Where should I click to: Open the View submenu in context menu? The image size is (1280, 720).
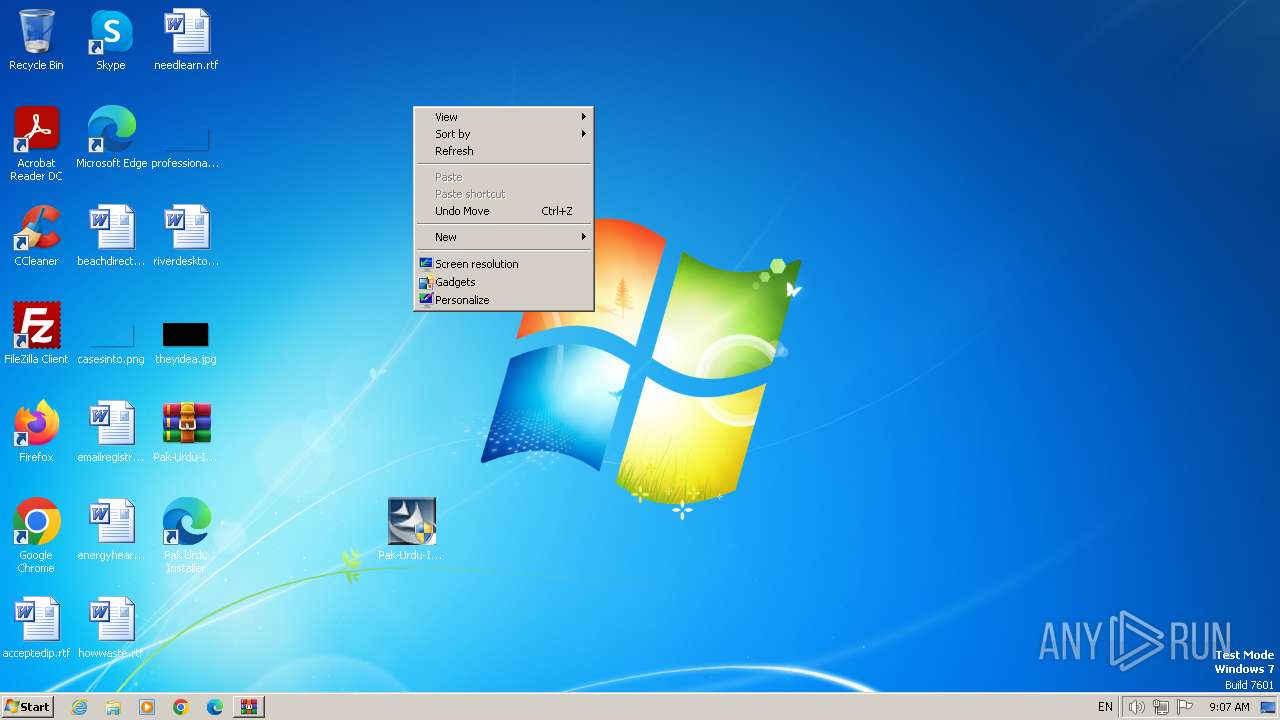tap(504, 117)
